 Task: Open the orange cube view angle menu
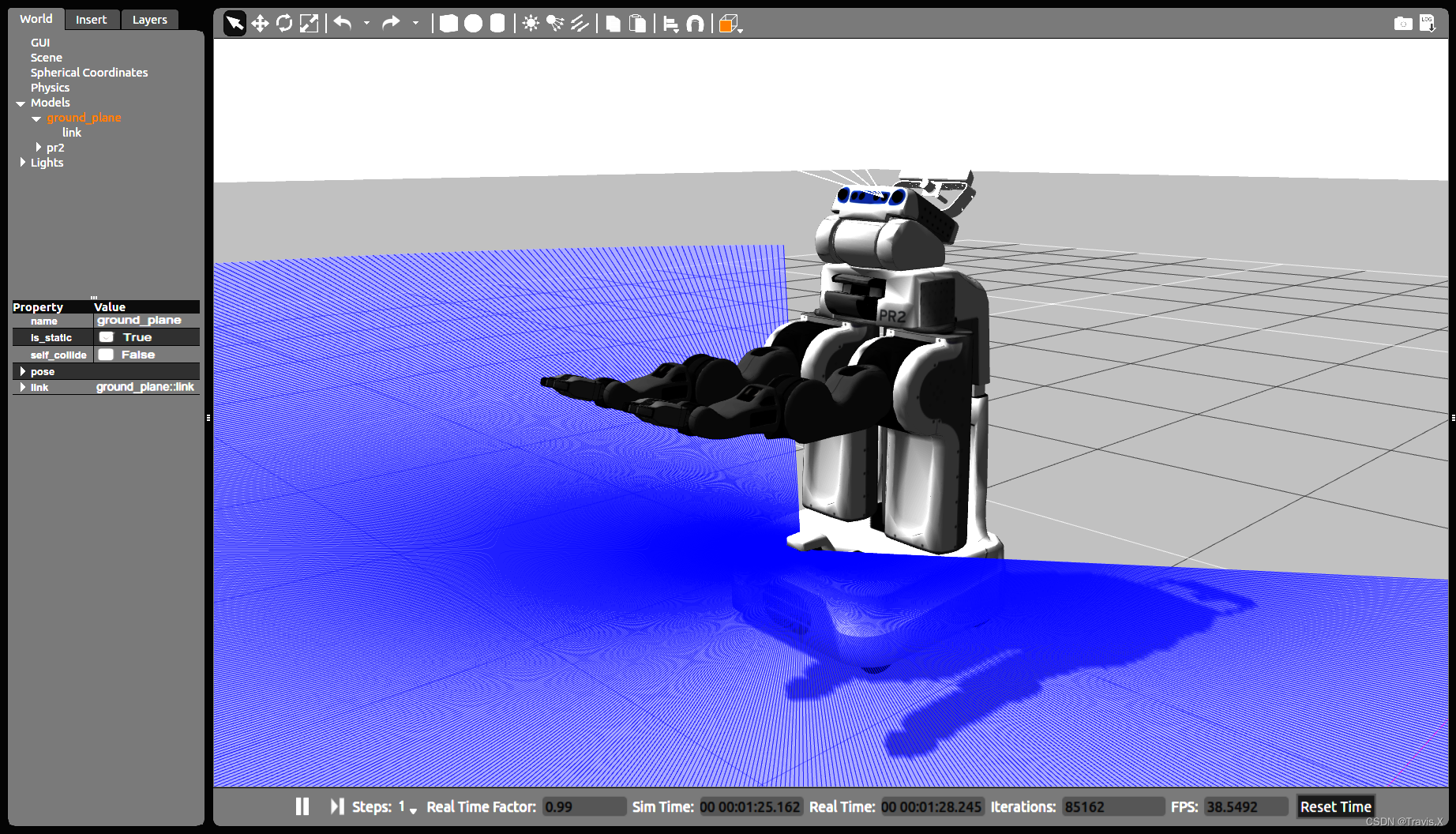730,24
